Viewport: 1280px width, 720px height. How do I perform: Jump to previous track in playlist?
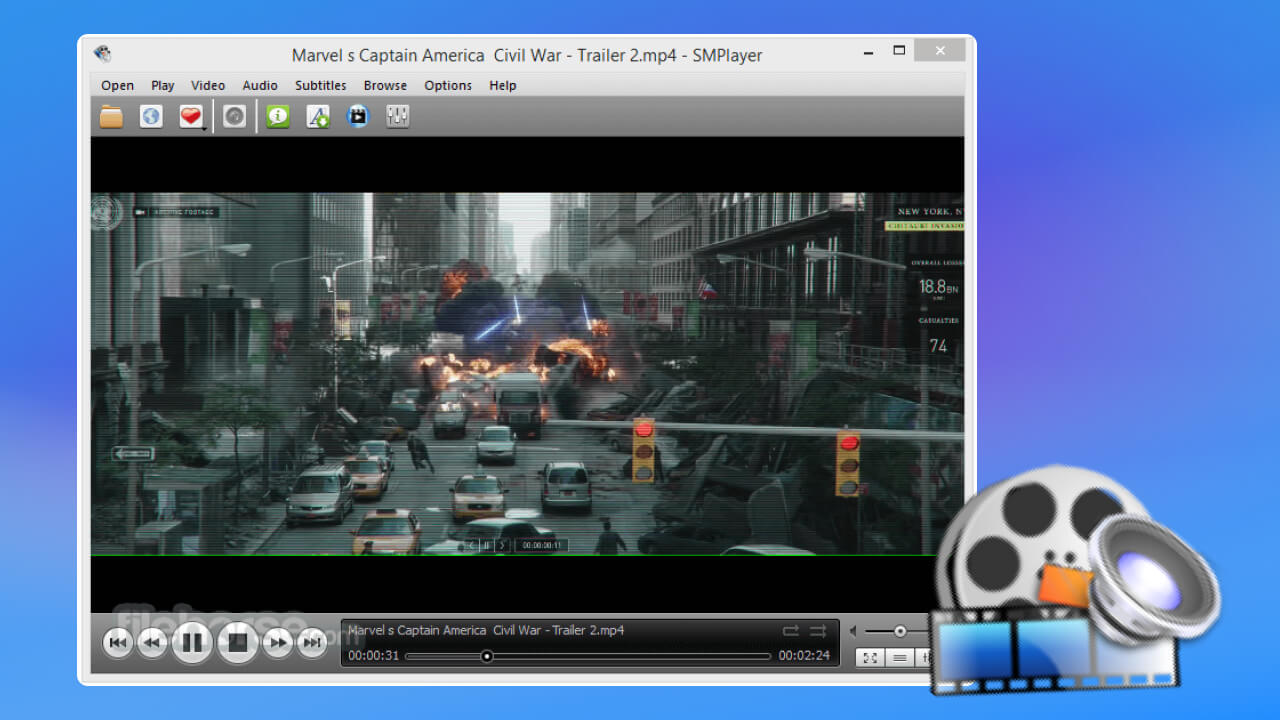point(118,642)
